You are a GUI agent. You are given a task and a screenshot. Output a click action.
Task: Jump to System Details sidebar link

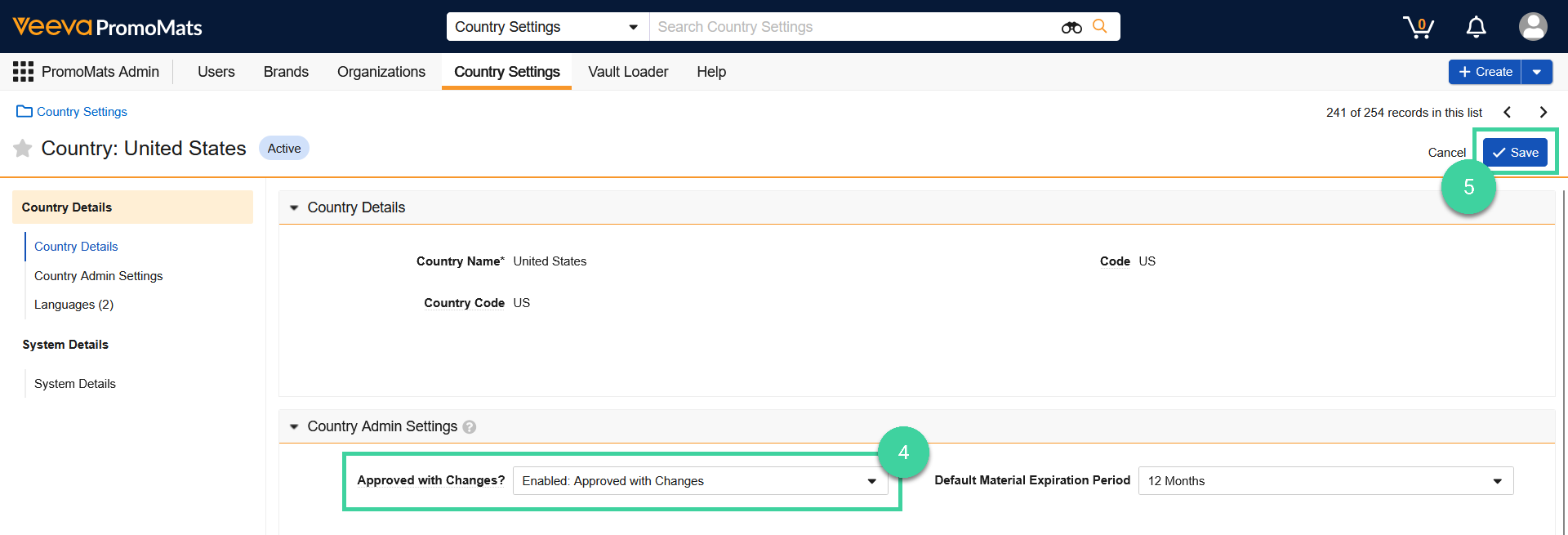point(75,384)
